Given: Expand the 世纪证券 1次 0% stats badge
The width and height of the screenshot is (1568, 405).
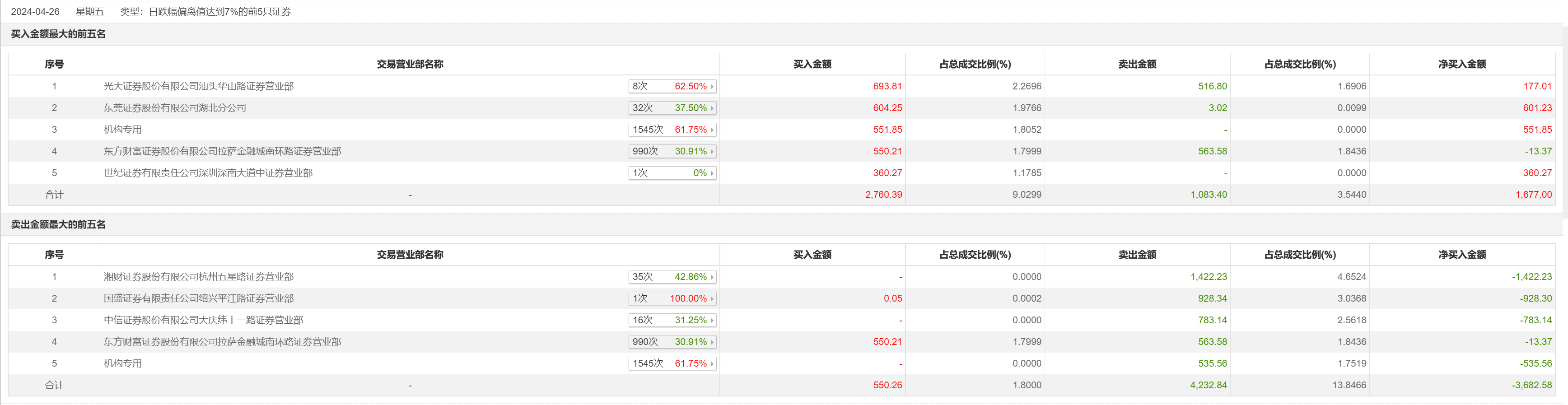Looking at the screenshot, I should [672, 173].
